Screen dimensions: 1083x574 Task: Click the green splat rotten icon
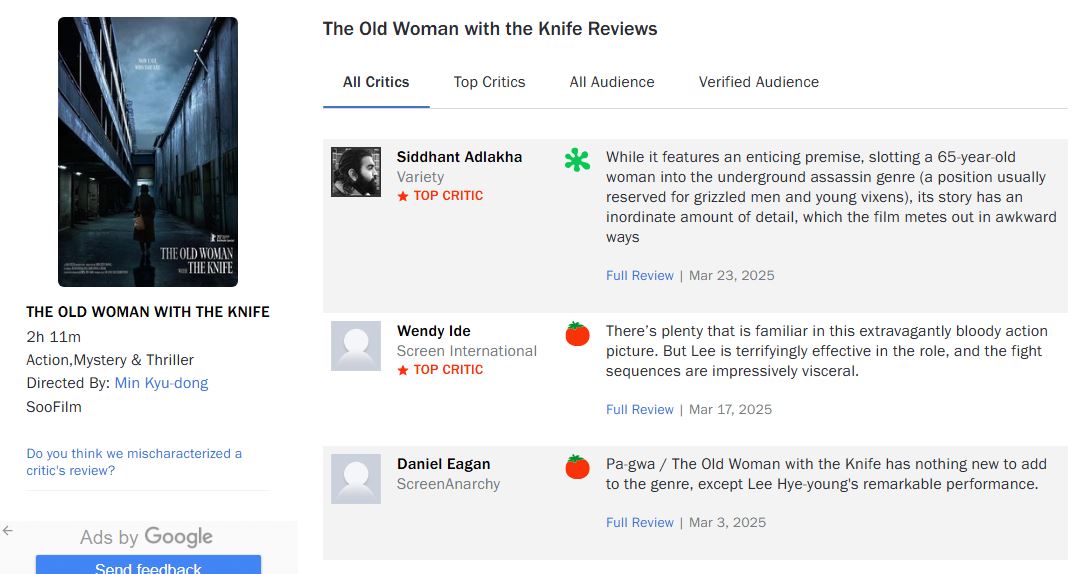577,160
